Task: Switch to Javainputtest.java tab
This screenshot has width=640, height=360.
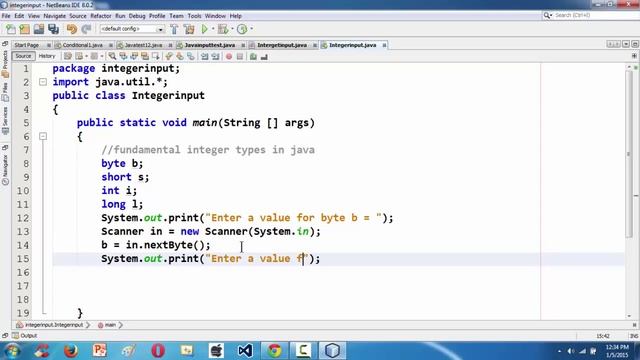Action: tap(210, 45)
